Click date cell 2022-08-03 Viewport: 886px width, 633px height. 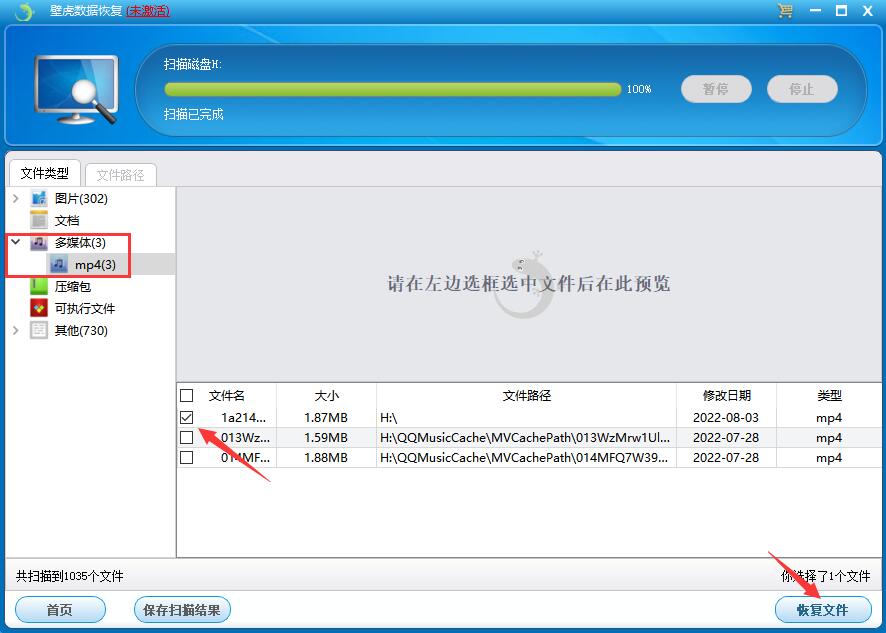(726, 418)
